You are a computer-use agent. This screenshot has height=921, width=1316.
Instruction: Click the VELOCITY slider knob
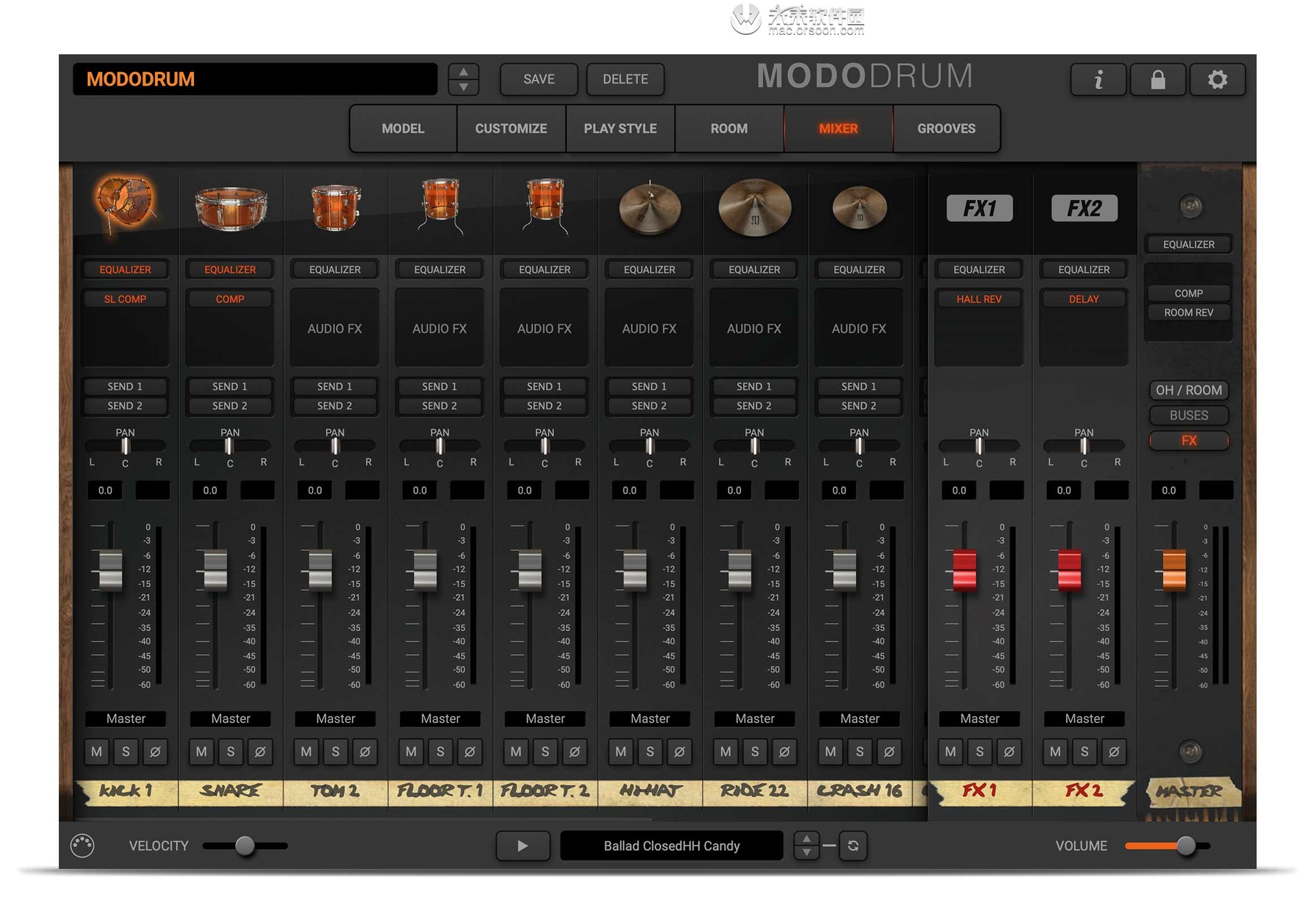pos(245,846)
